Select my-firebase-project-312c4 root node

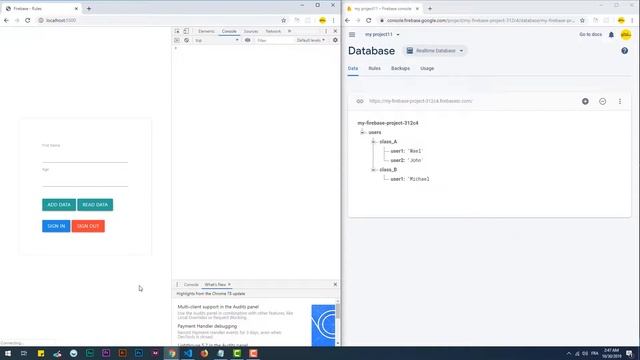pyautogui.click(x=388, y=123)
